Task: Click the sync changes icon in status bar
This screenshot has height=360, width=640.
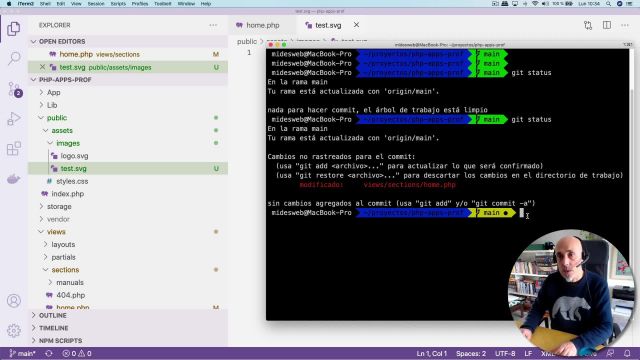Action: pyautogui.click(x=49, y=353)
